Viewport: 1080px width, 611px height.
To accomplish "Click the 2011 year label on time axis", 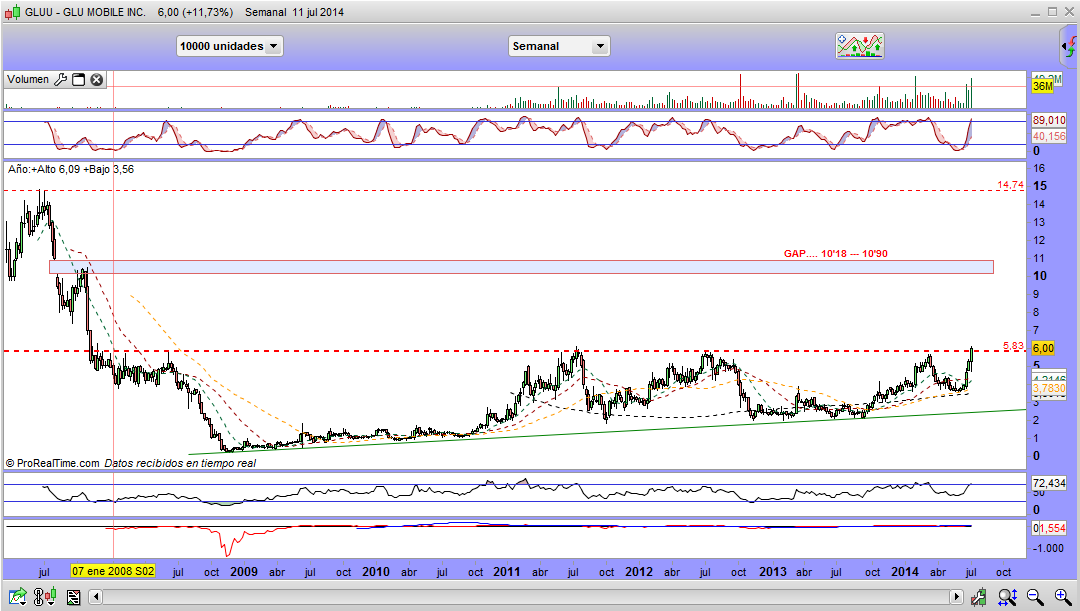I will click(507, 572).
